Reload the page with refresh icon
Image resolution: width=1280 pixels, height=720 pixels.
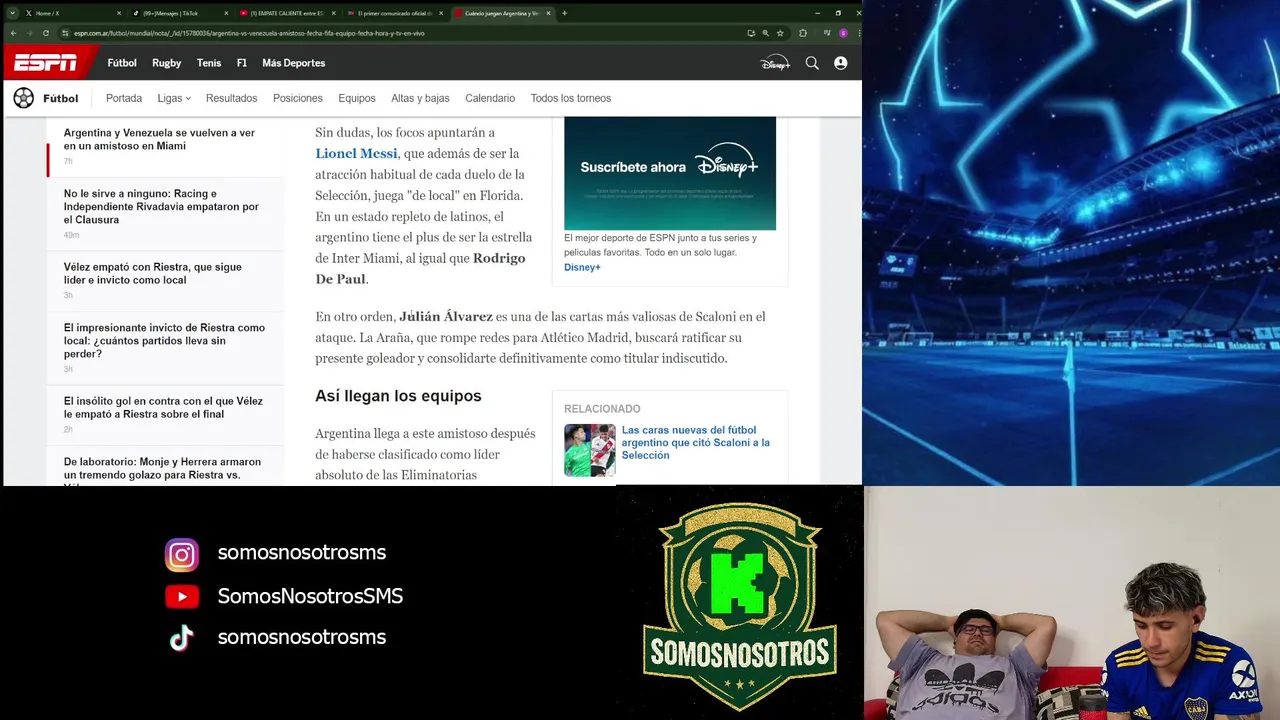[x=45, y=33]
